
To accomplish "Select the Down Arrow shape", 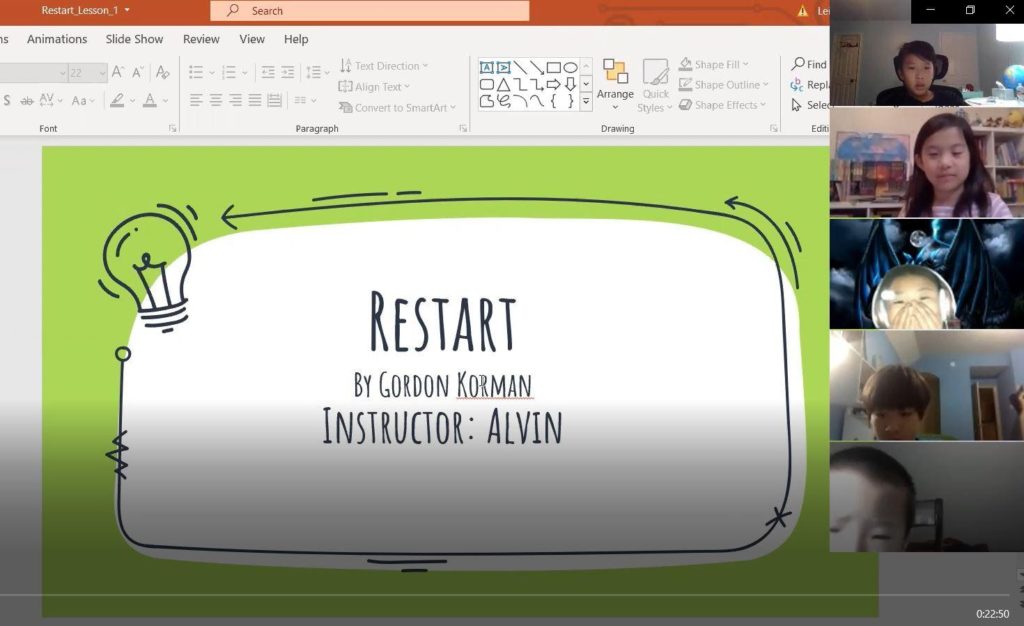I will [x=570, y=84].
